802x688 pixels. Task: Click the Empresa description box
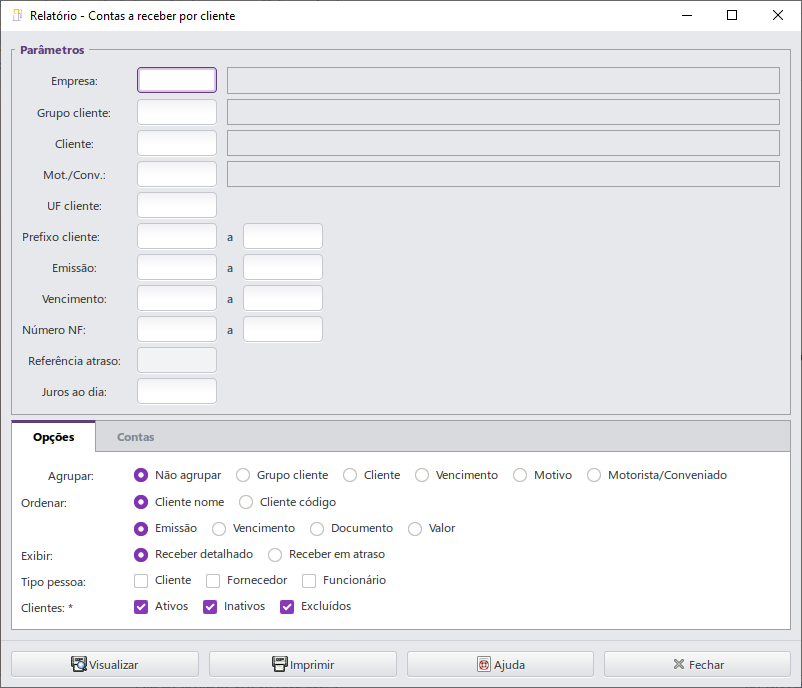(x=503, y=80)
